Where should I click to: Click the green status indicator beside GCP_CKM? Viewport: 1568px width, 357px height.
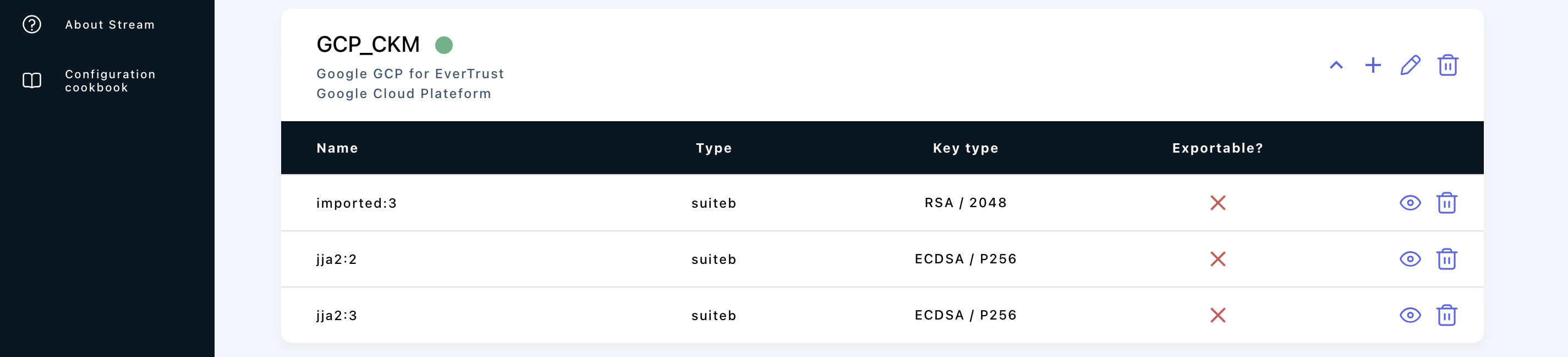tap(445, 44)
